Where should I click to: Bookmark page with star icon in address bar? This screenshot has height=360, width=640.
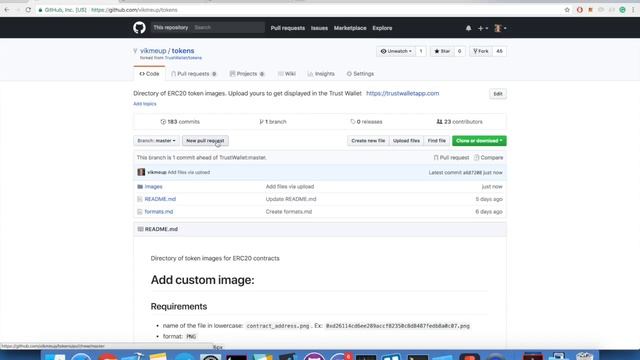click(567, 10)
